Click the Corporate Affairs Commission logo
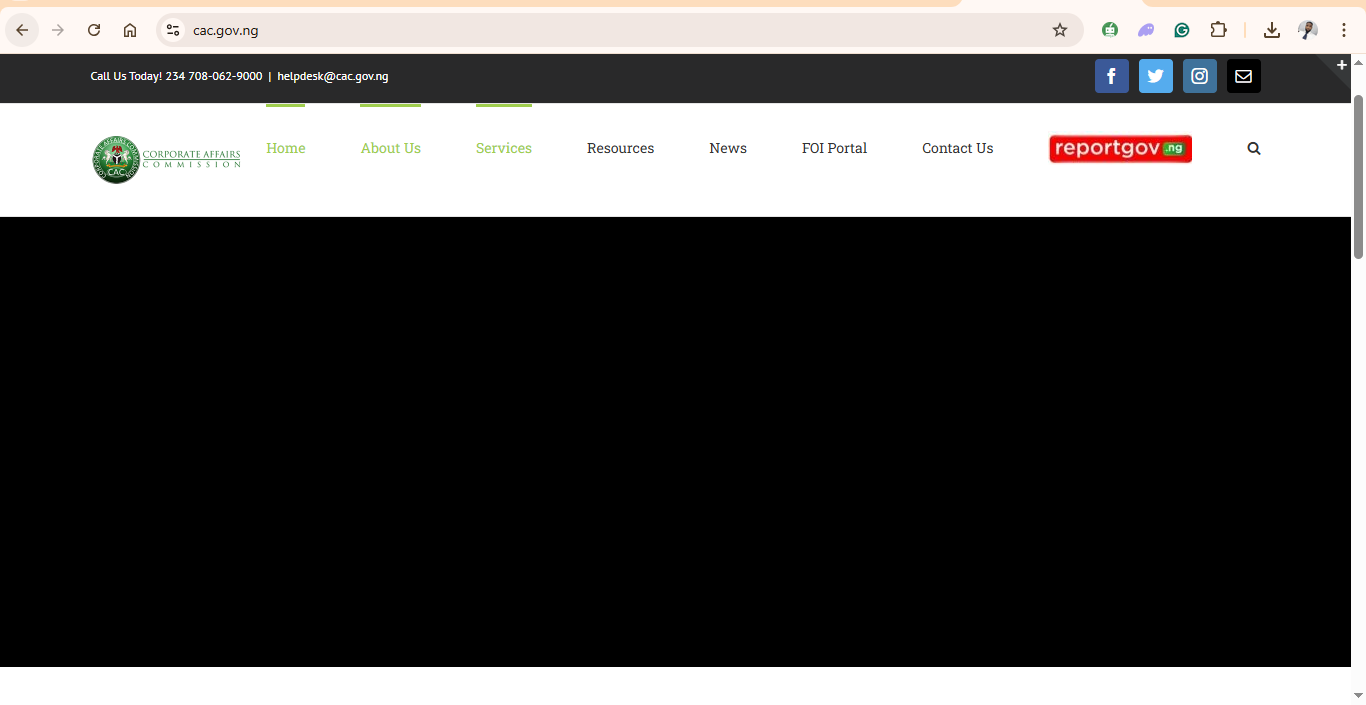The image size is (1366, 705). pos(166,159)
